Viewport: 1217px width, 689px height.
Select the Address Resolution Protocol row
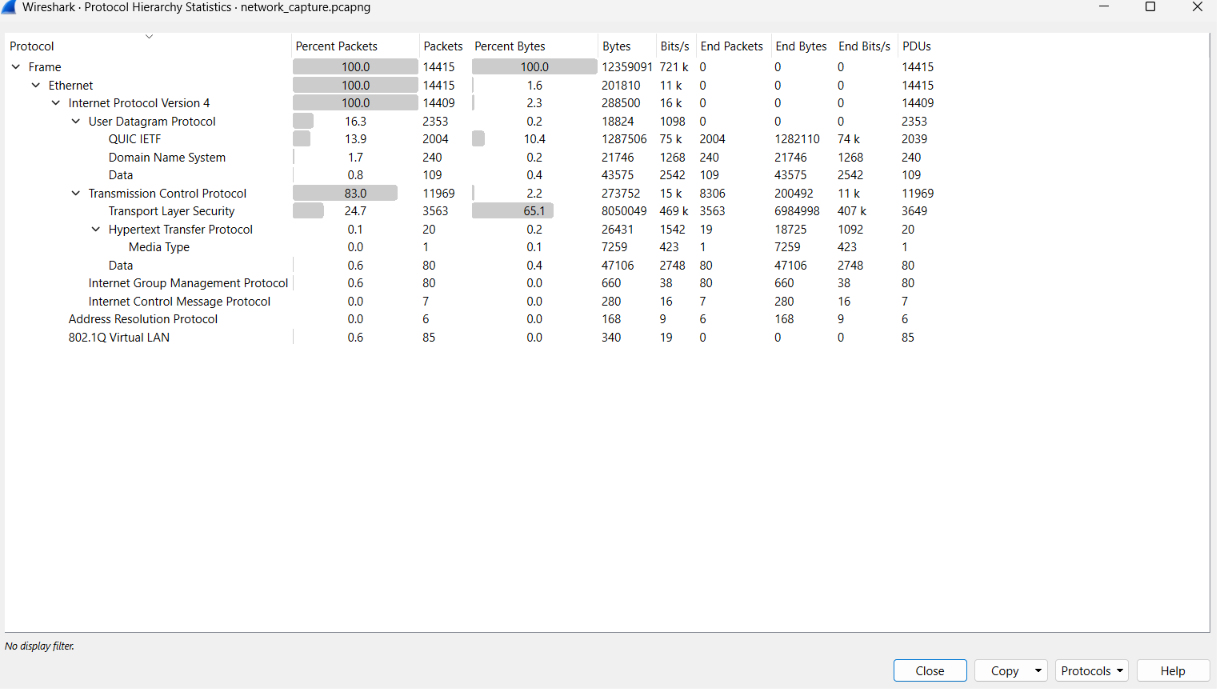coord(607,319)
